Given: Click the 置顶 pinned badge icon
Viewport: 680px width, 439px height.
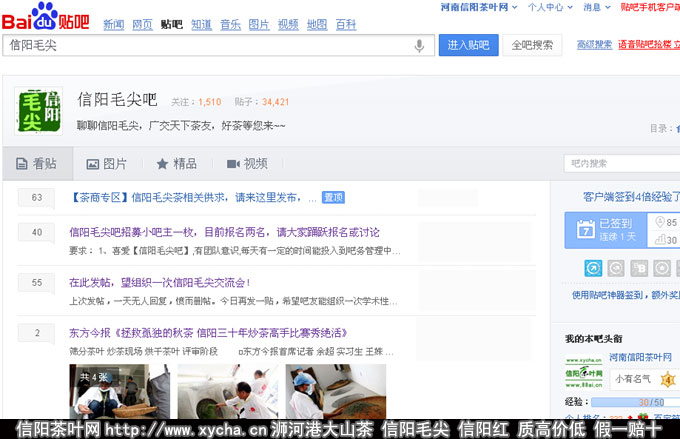Looking at the screenshot, I should click(333, 197).
